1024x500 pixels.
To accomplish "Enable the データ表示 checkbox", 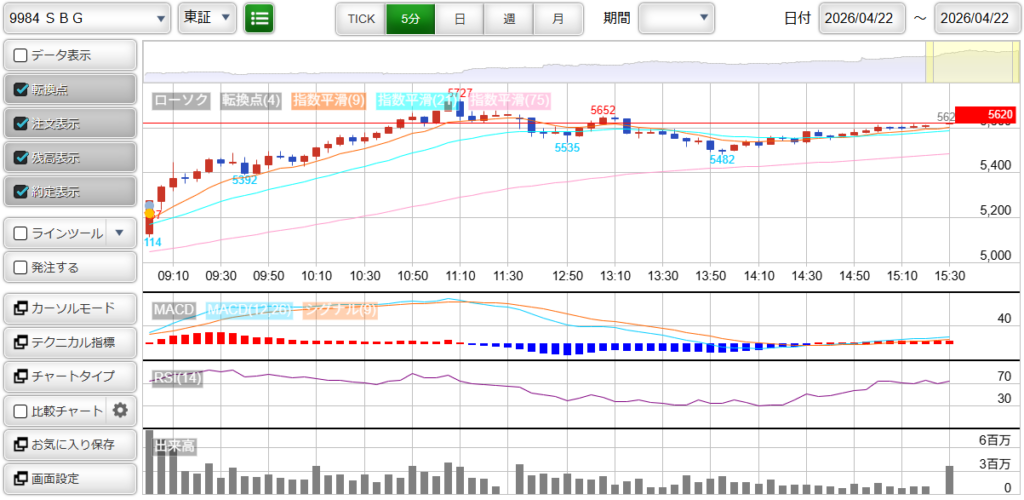I will tap(21, 55).
